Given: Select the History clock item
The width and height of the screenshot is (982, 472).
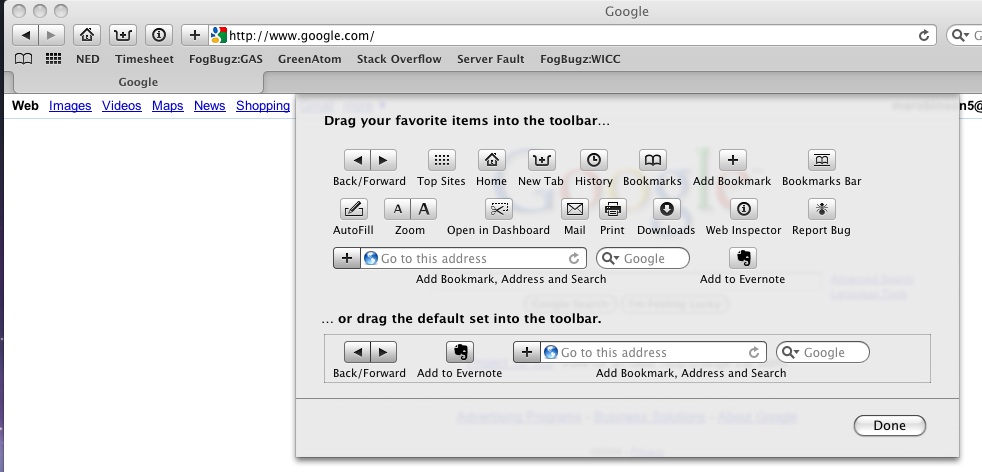Looking at the screenshot, I should click(593, 160).
